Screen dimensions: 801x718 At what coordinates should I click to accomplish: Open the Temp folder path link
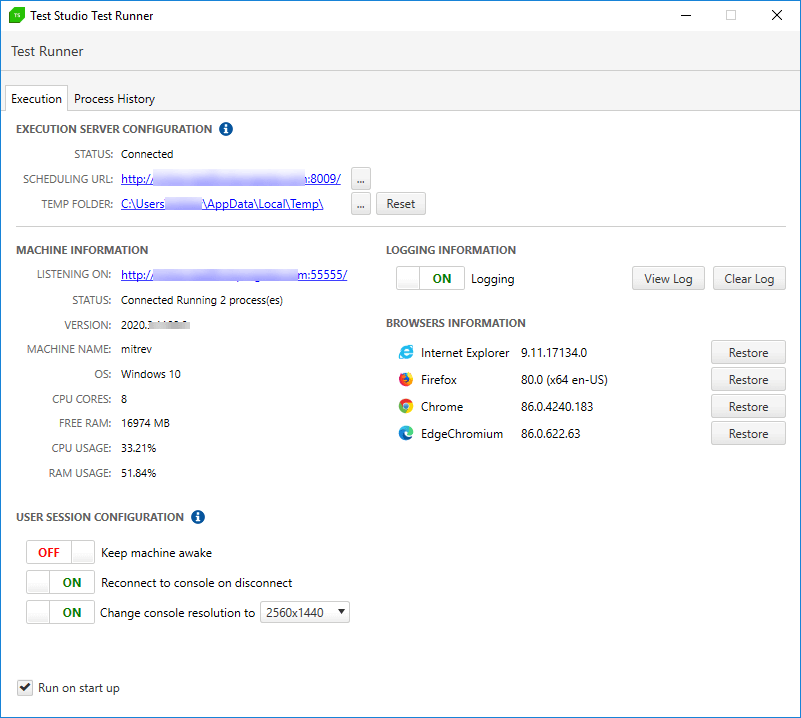222,204
